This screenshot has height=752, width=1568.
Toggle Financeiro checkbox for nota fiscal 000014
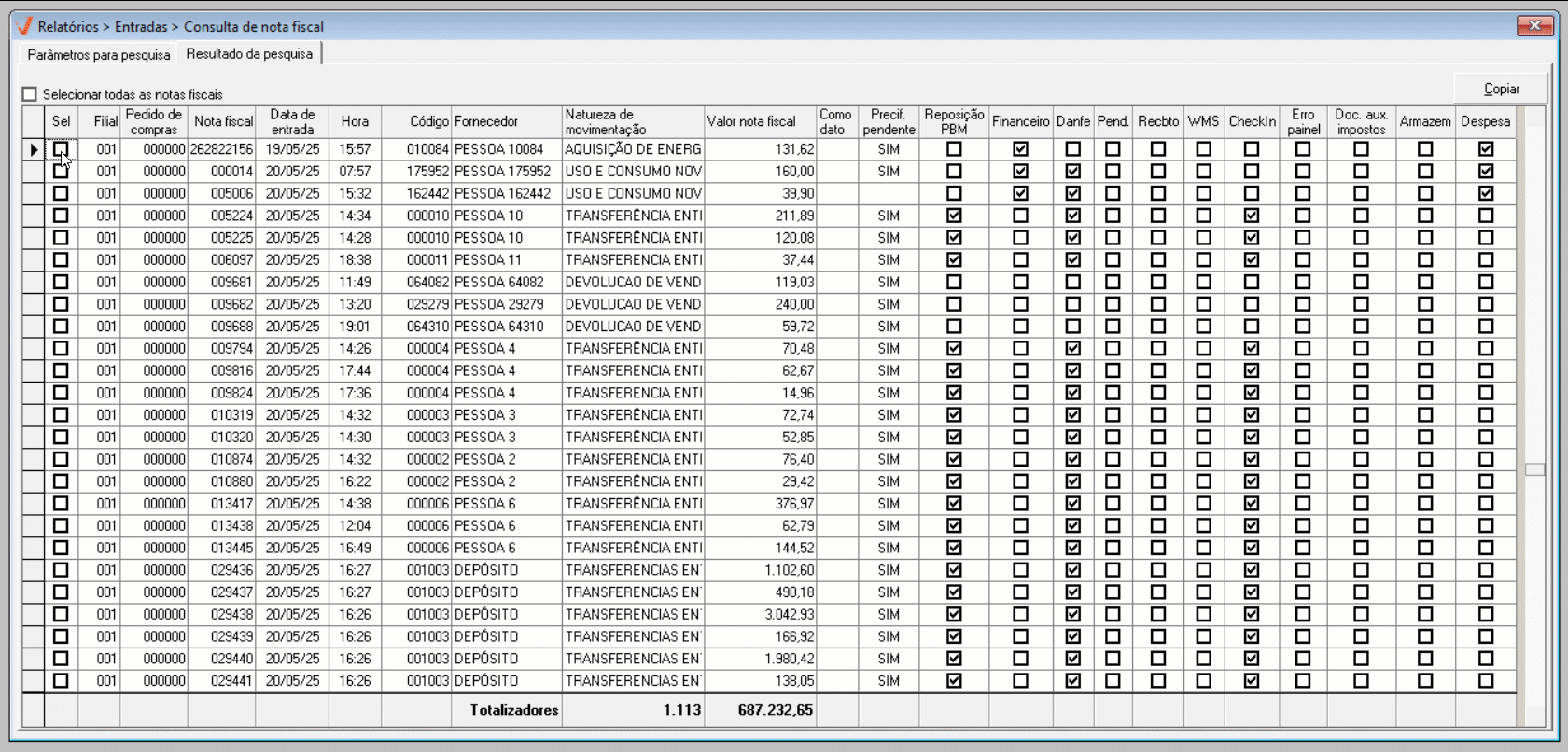[x=1020, y=172]
